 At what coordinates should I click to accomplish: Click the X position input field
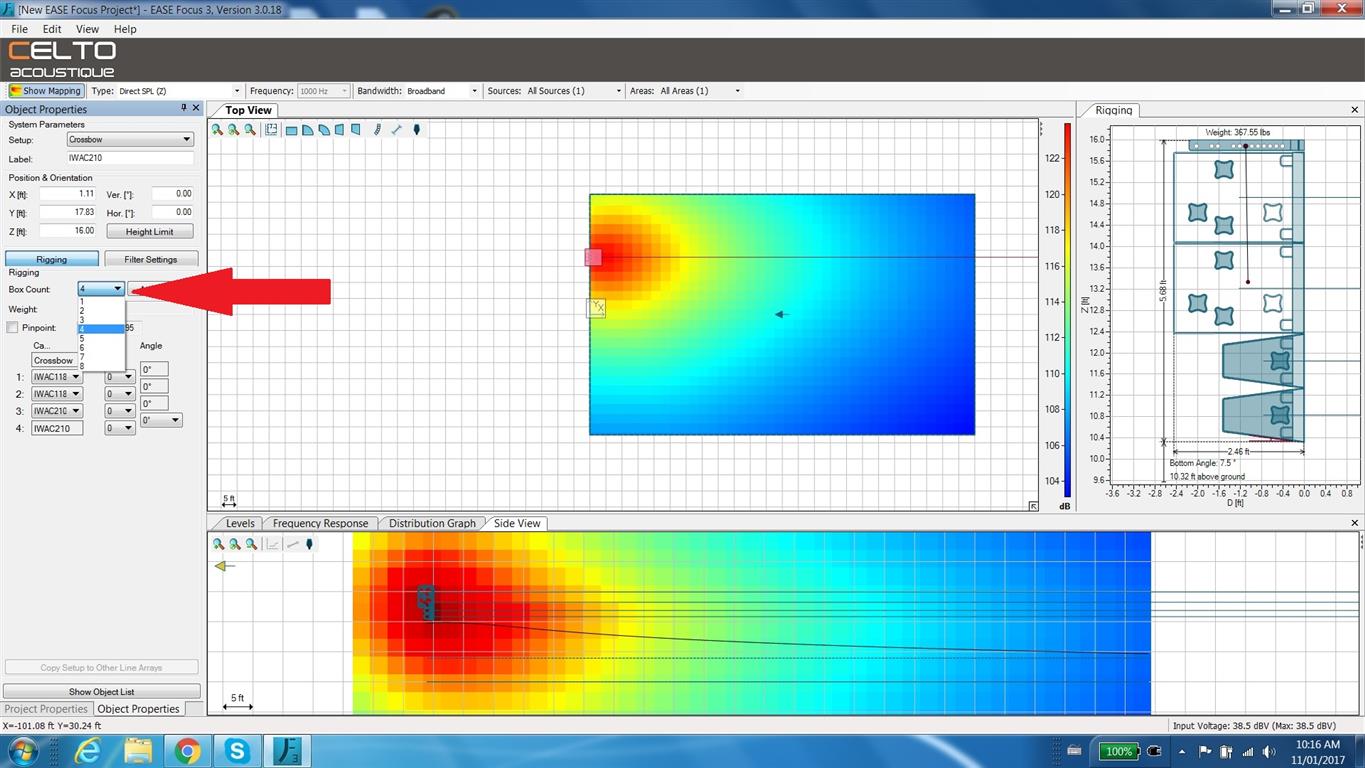(x=69, y=194)
